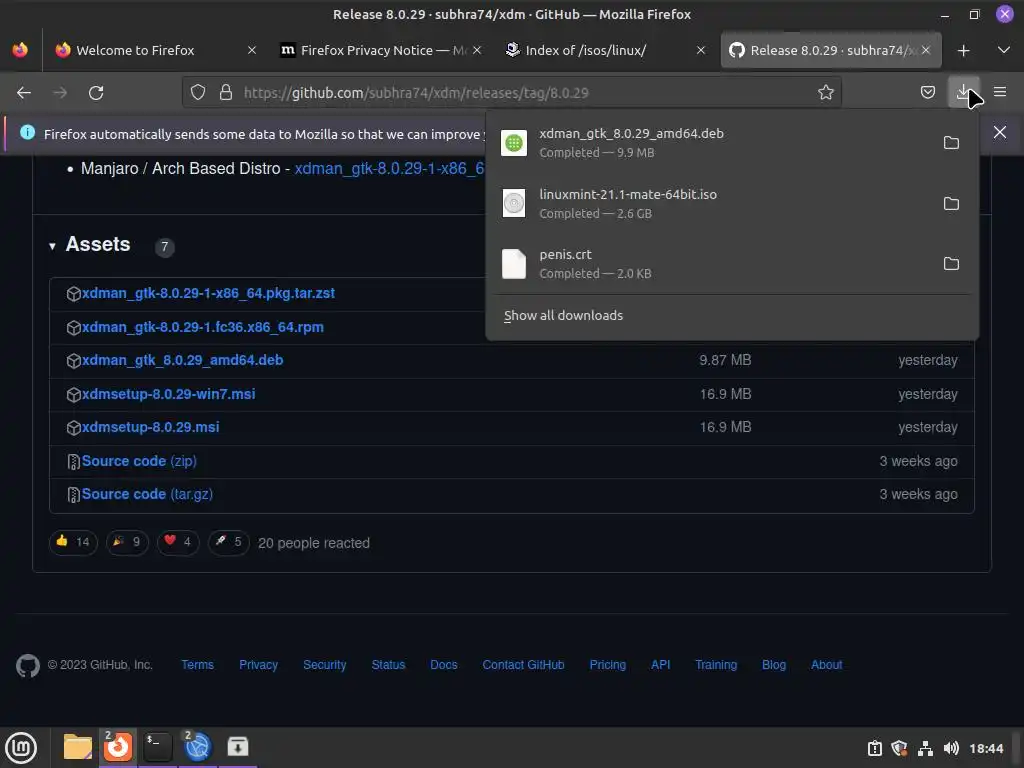Download Source code (tar.gz)

[147, 494]
